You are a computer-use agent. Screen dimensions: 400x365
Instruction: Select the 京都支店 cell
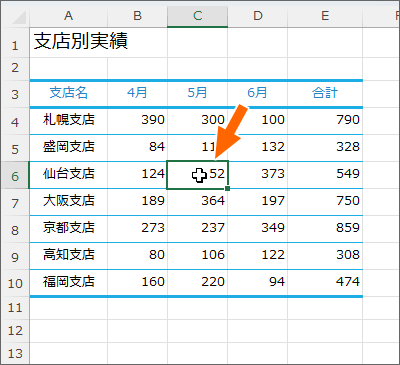click(x=68, y=229)
